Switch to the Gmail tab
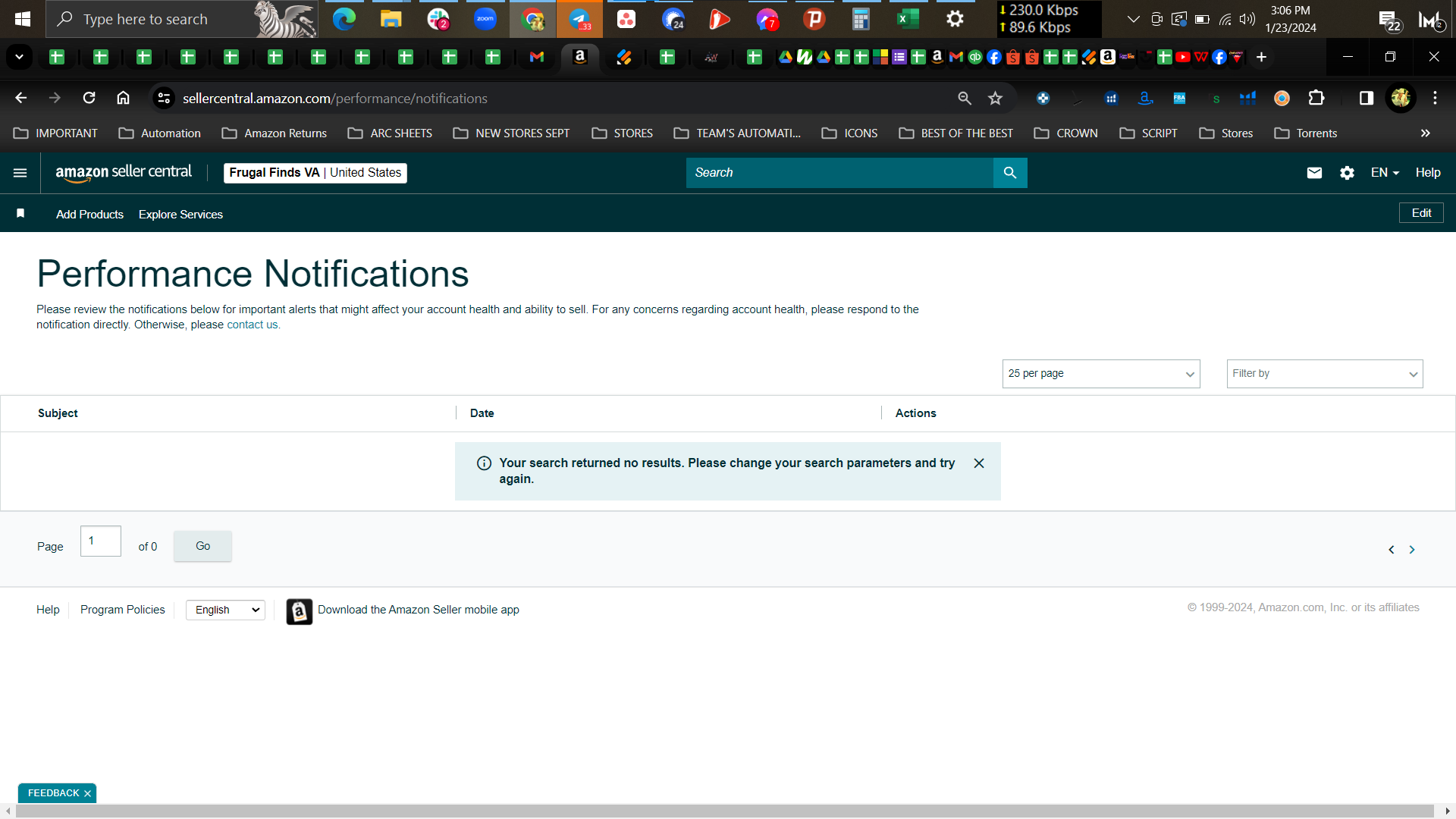Image resolution: width=1456 pixels, height=819 pixels. pos(537,57)
